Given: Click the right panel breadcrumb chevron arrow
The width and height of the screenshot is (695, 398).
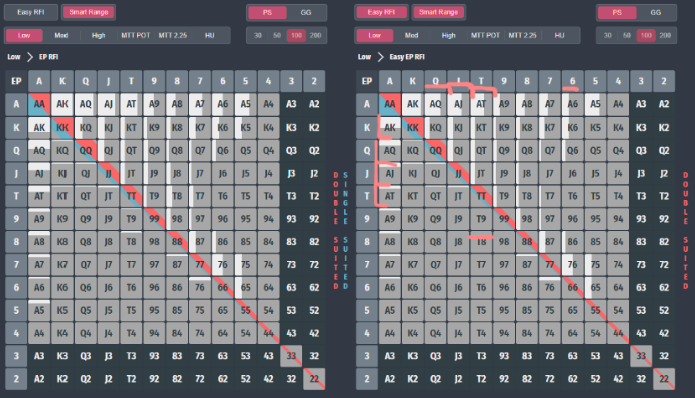Looking at the screenshot, I should pos(380,57).
